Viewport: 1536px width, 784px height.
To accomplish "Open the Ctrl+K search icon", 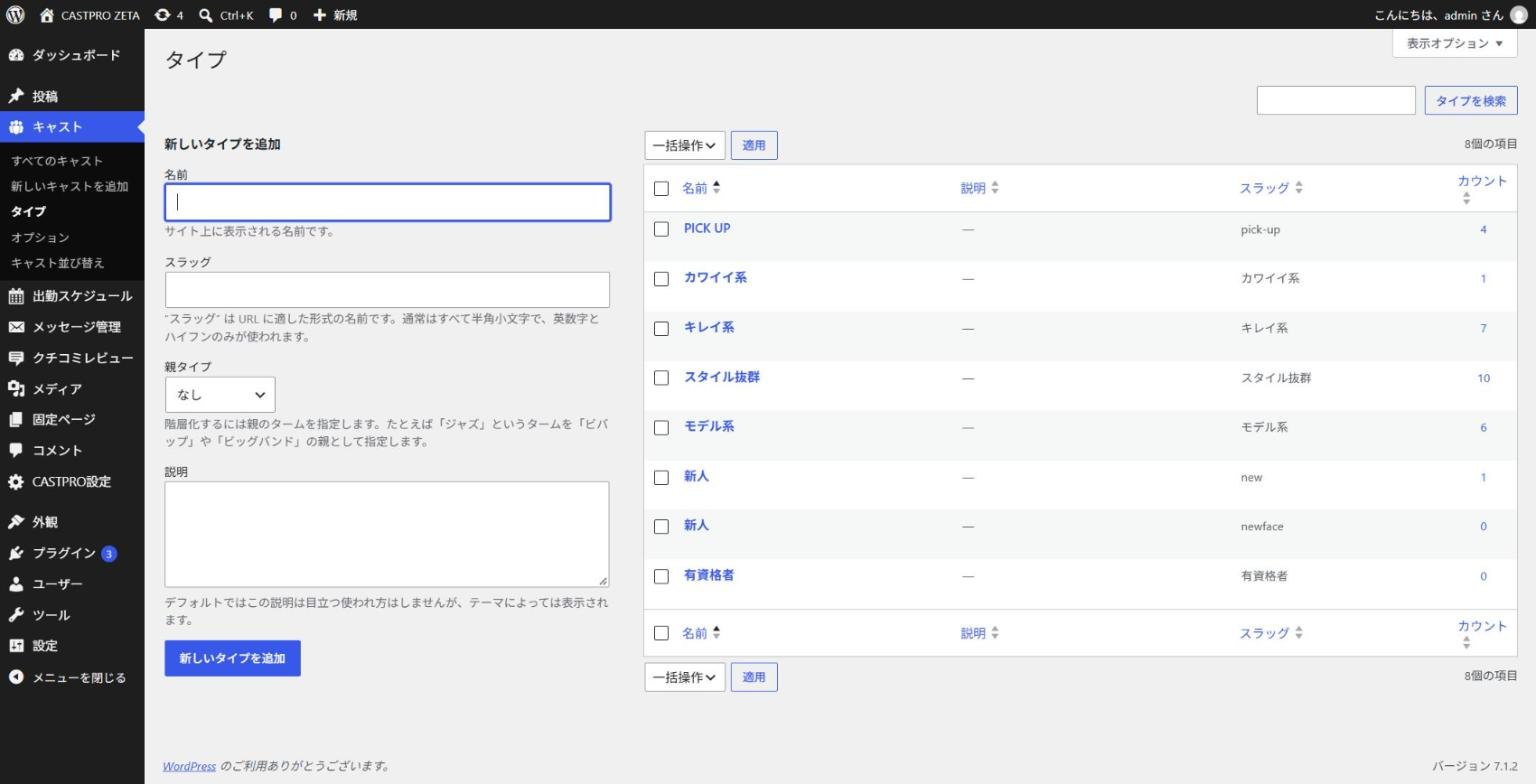I will tap(205, 15).
